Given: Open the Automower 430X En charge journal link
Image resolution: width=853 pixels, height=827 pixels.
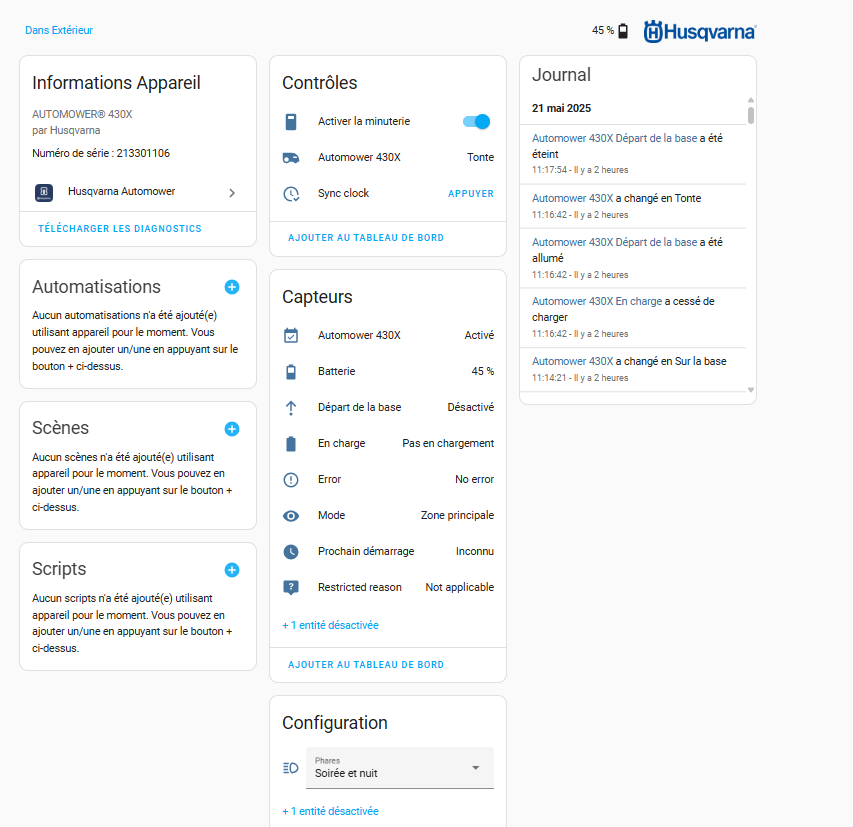Looking at the screenshot, I should [x=597, y=301].
